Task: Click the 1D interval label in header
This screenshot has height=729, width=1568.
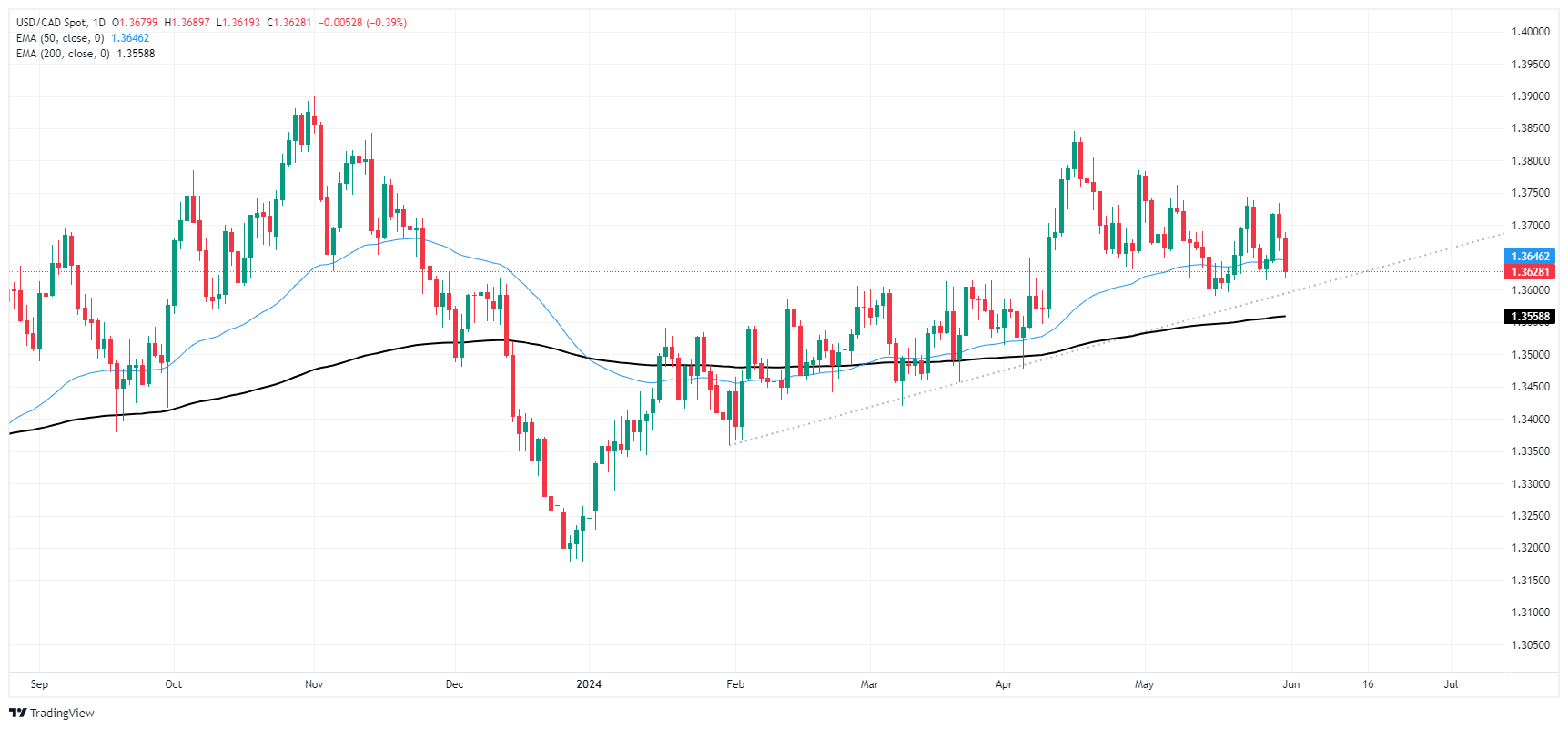Action: coord(99,23)
